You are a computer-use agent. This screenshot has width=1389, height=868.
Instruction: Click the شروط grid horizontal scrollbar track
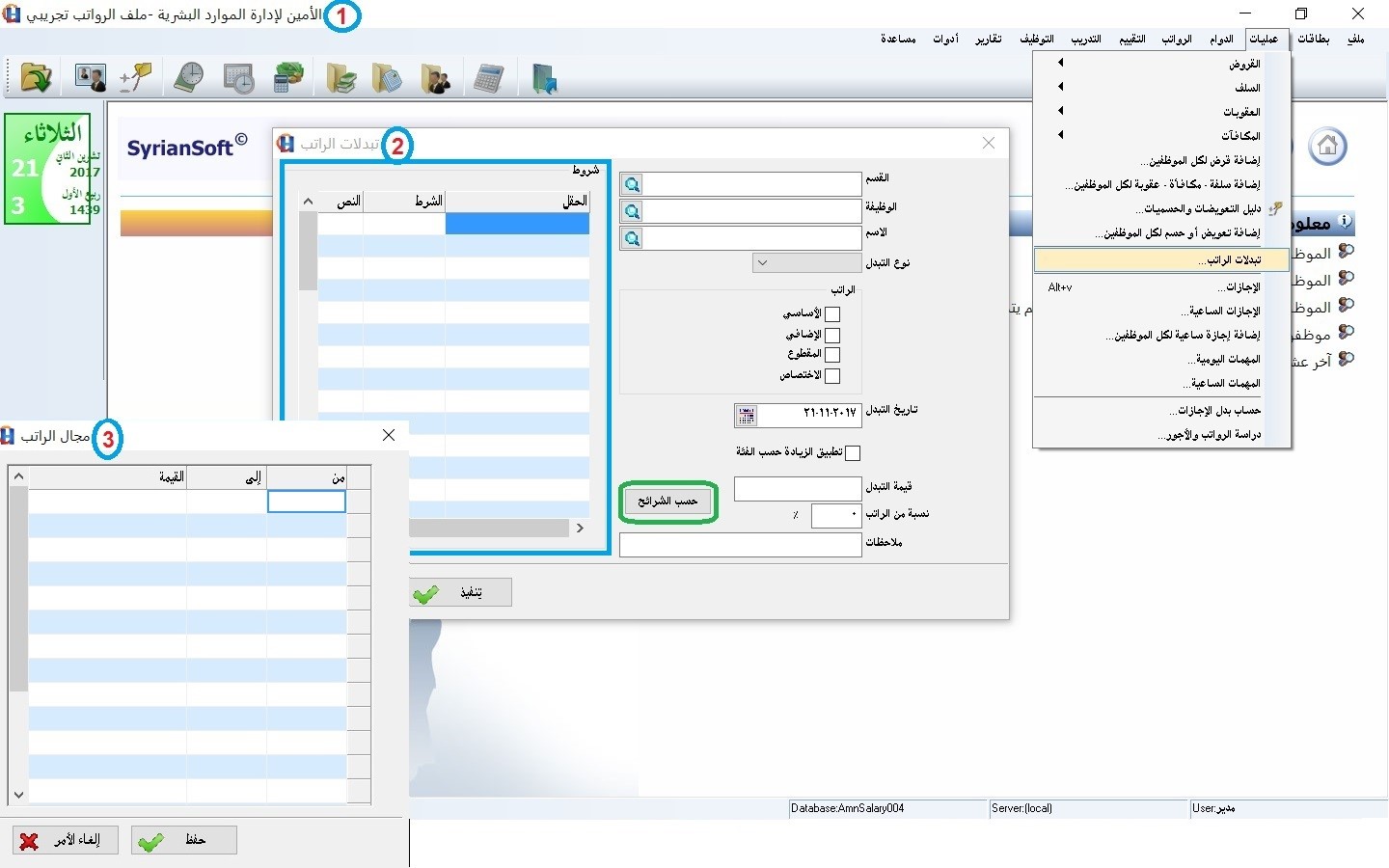click(488, 529)
